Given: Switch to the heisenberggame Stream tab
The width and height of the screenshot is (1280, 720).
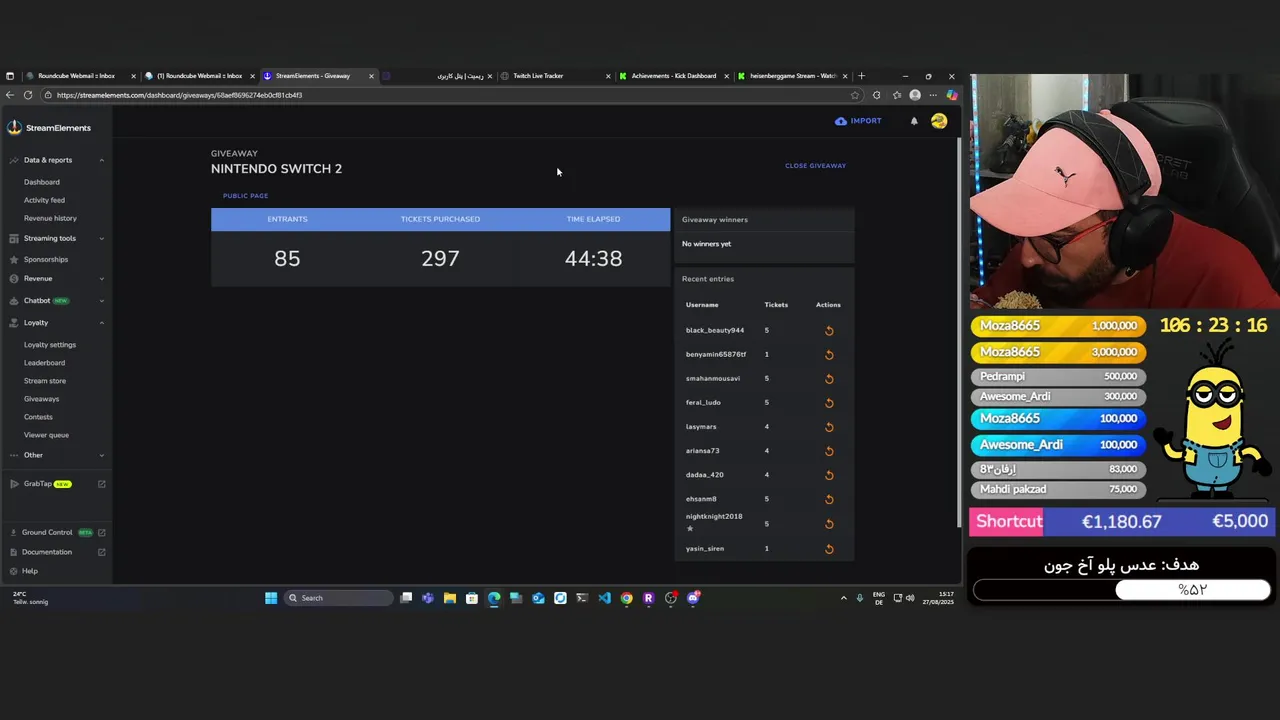Looking at the screenshot, I should point(792,76).
